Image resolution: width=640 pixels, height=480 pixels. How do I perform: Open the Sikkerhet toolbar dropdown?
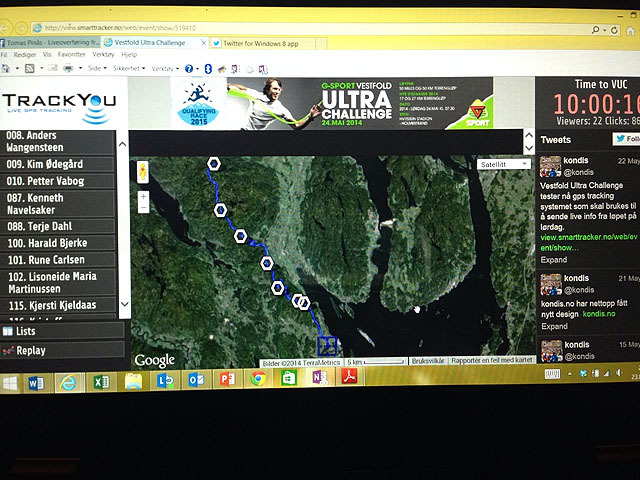coord(129,68)
